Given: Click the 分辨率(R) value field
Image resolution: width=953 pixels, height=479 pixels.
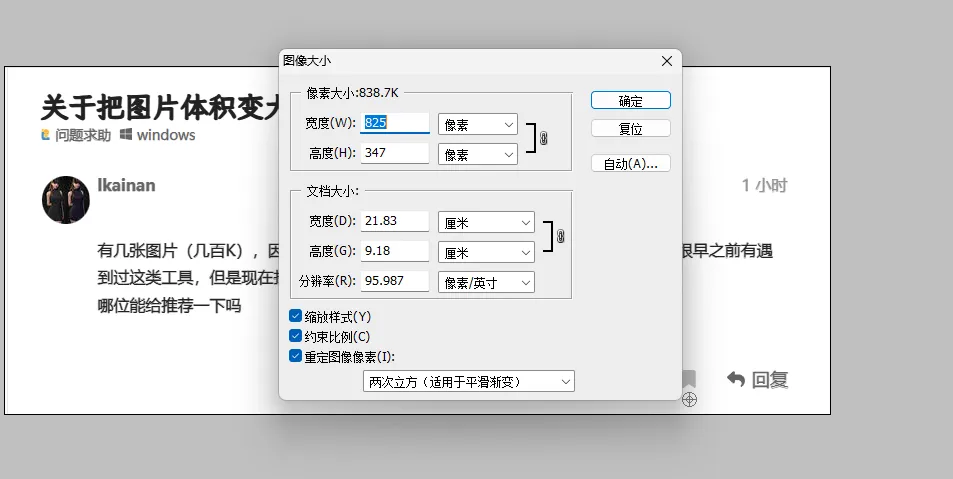Looking at the screenshot, I should [394, 281].
